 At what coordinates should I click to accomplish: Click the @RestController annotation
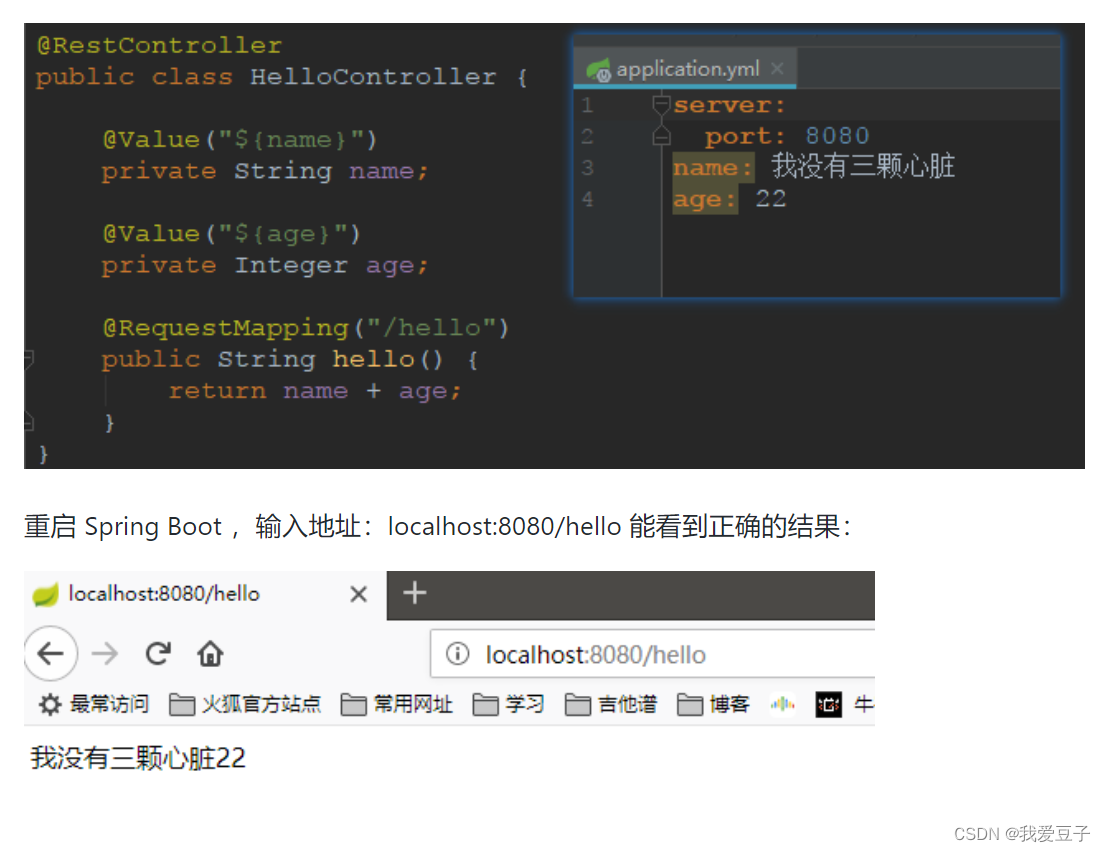point(159,45)
